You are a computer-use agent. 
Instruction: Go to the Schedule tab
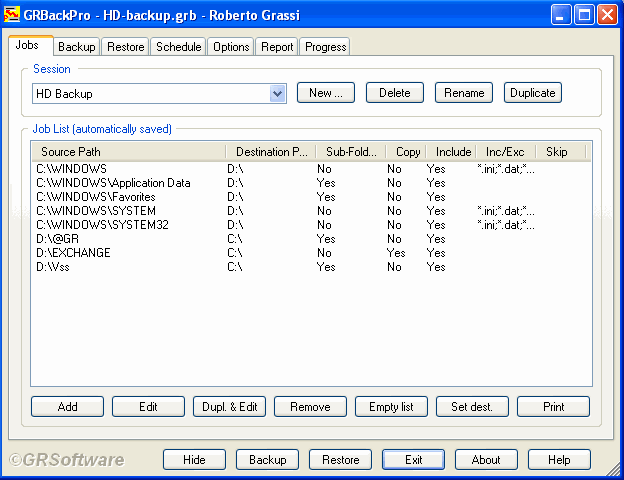179,47
